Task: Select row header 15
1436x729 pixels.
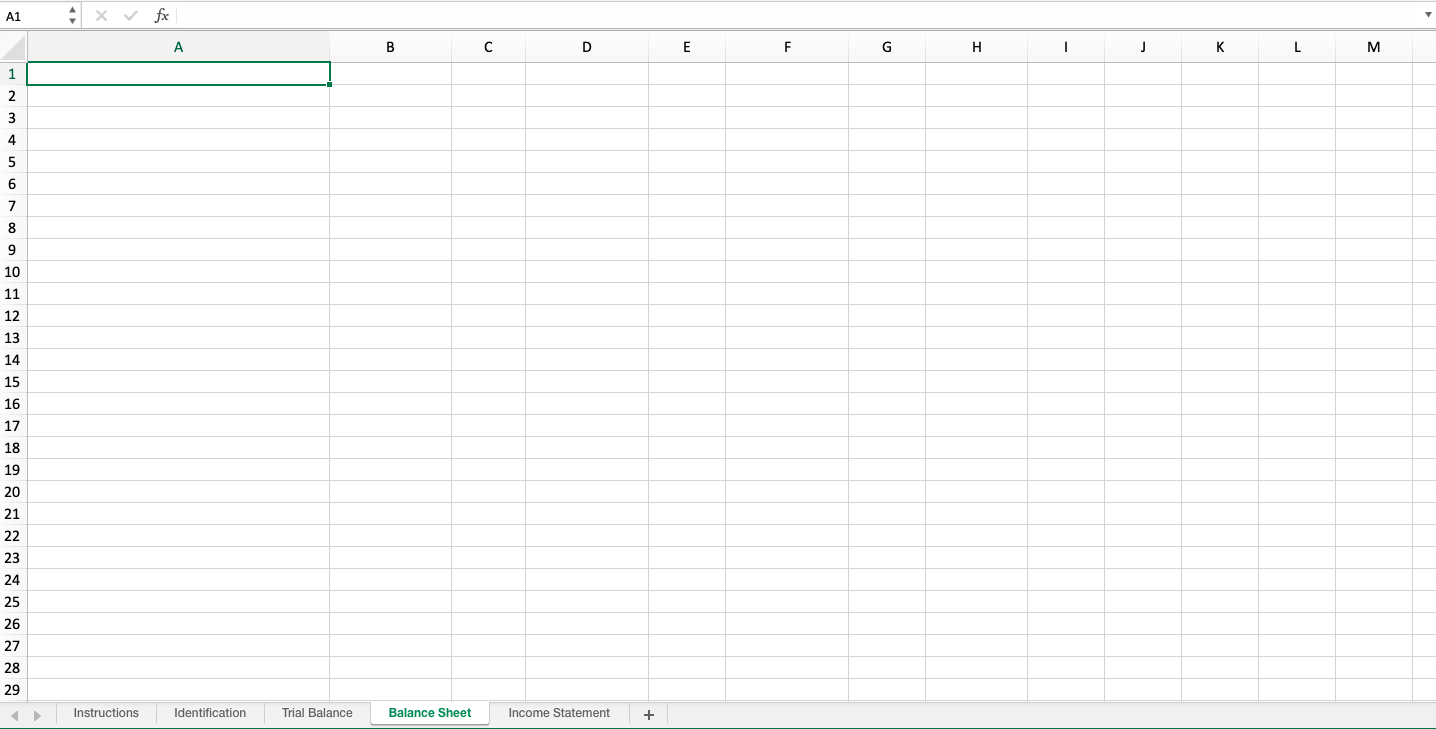Action: (12, 382)
